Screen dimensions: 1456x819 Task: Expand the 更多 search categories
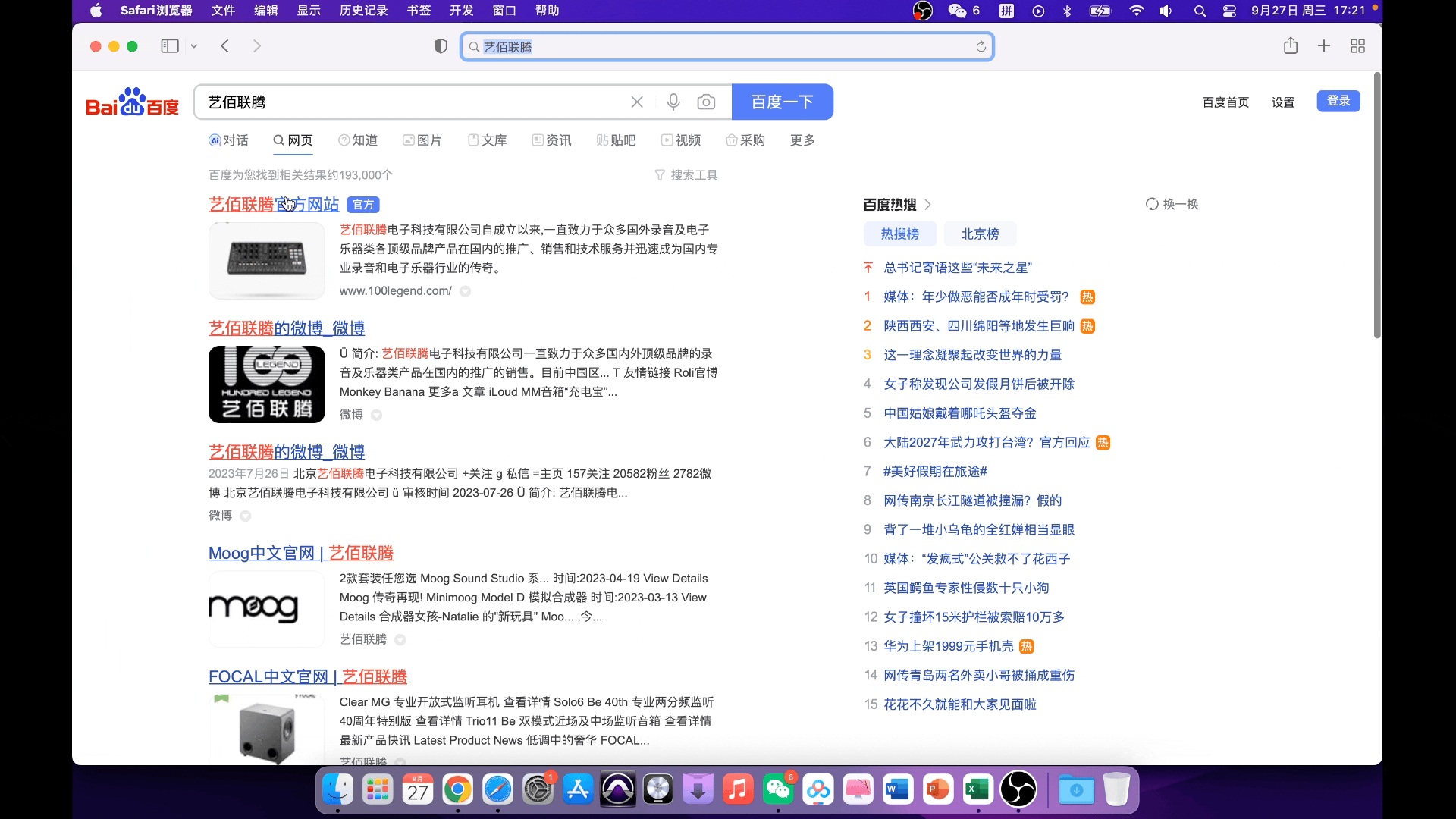click(x=802, y=140)
